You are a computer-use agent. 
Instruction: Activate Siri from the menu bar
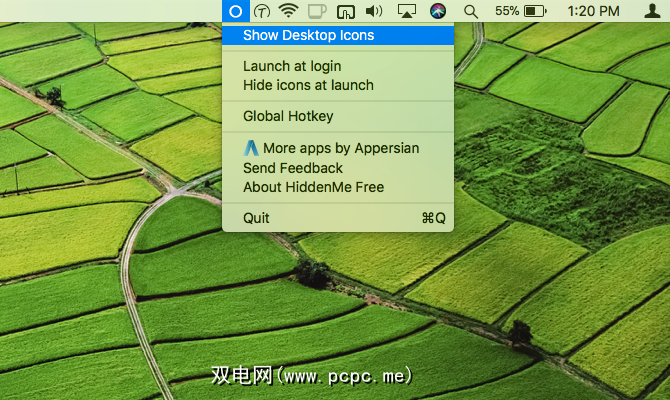coord(438,11)
